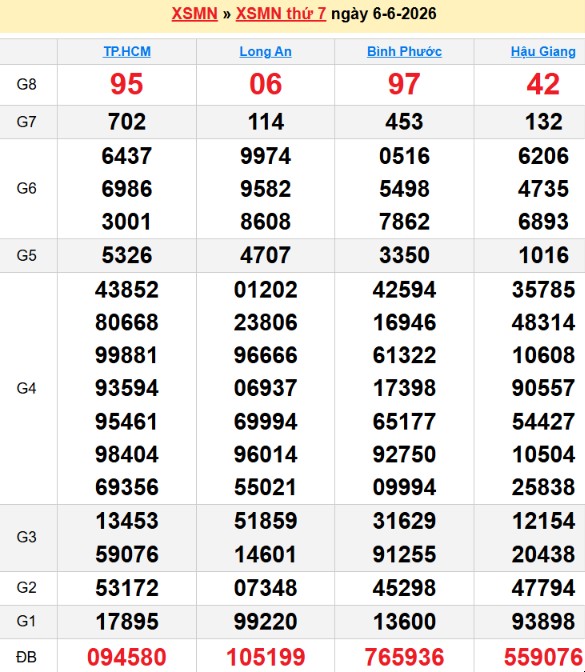Image resolution: width=585 pixels, height=672 pixels.
Task: Select the ĐB row label
Action: 27,657
